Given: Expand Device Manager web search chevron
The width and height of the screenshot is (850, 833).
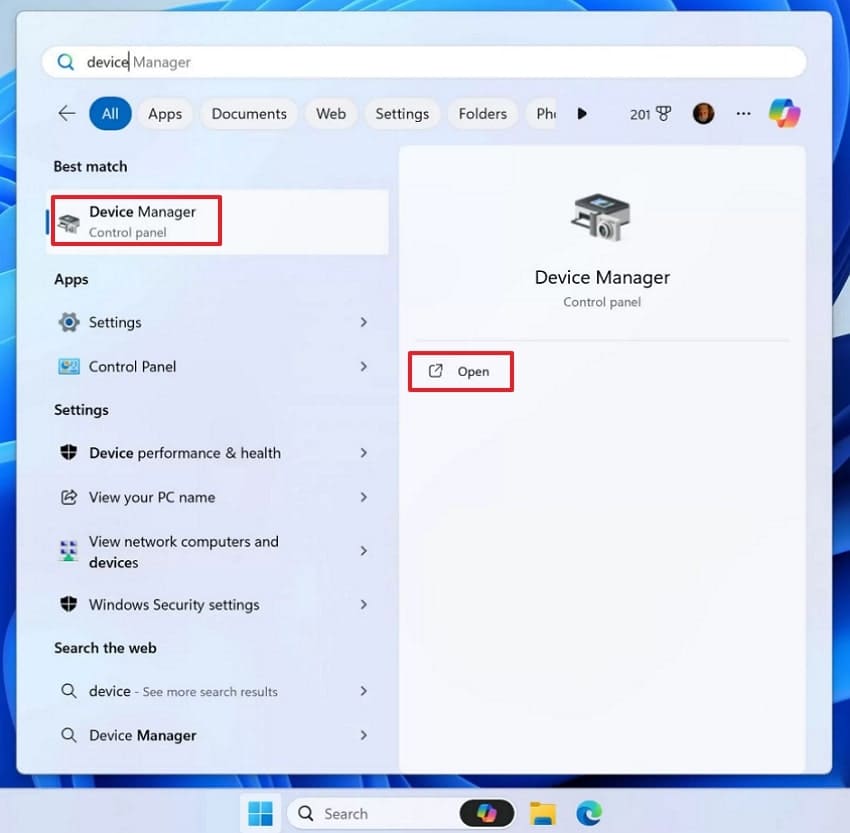Looking at the screenshot, I should (x=363, y=735).
